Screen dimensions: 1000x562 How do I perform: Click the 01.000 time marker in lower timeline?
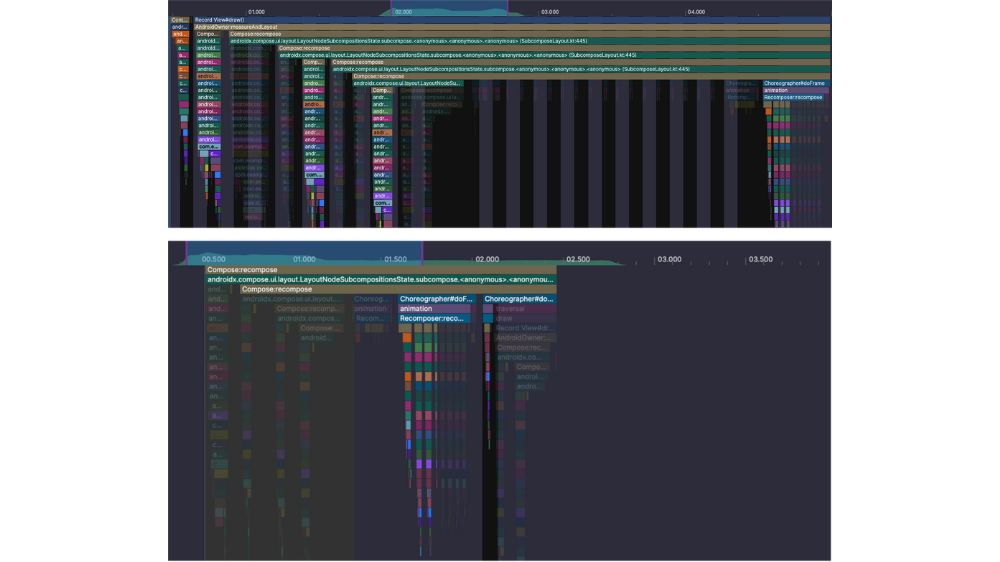pos(304,259)
